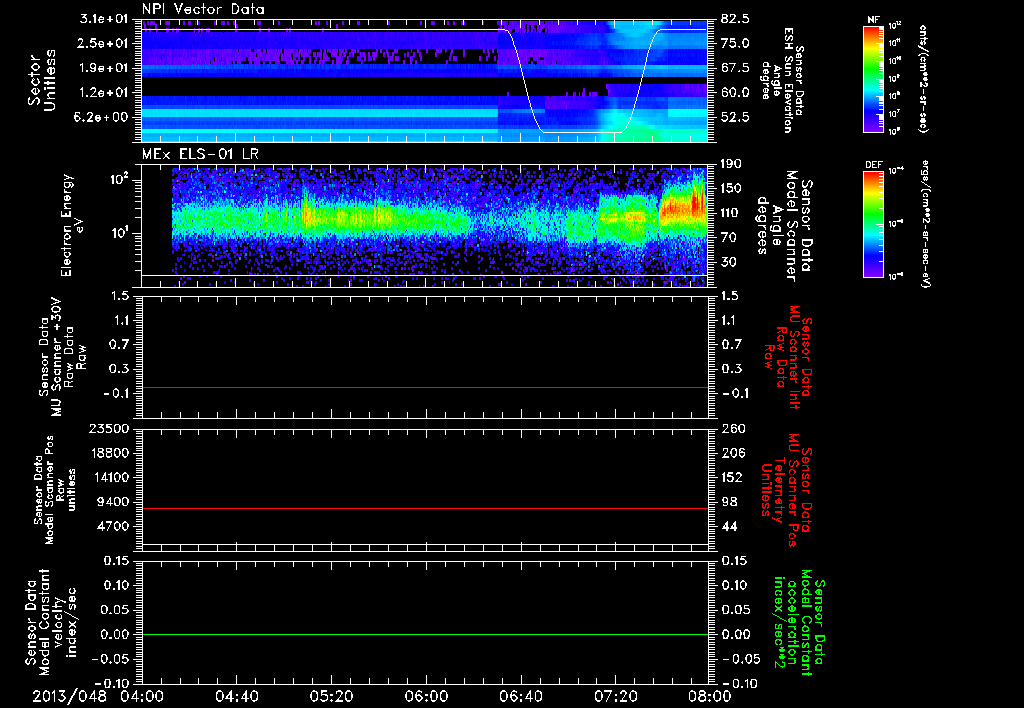Click the 110 scanner angle tick

pyautogui.click(x=731, y=213)
